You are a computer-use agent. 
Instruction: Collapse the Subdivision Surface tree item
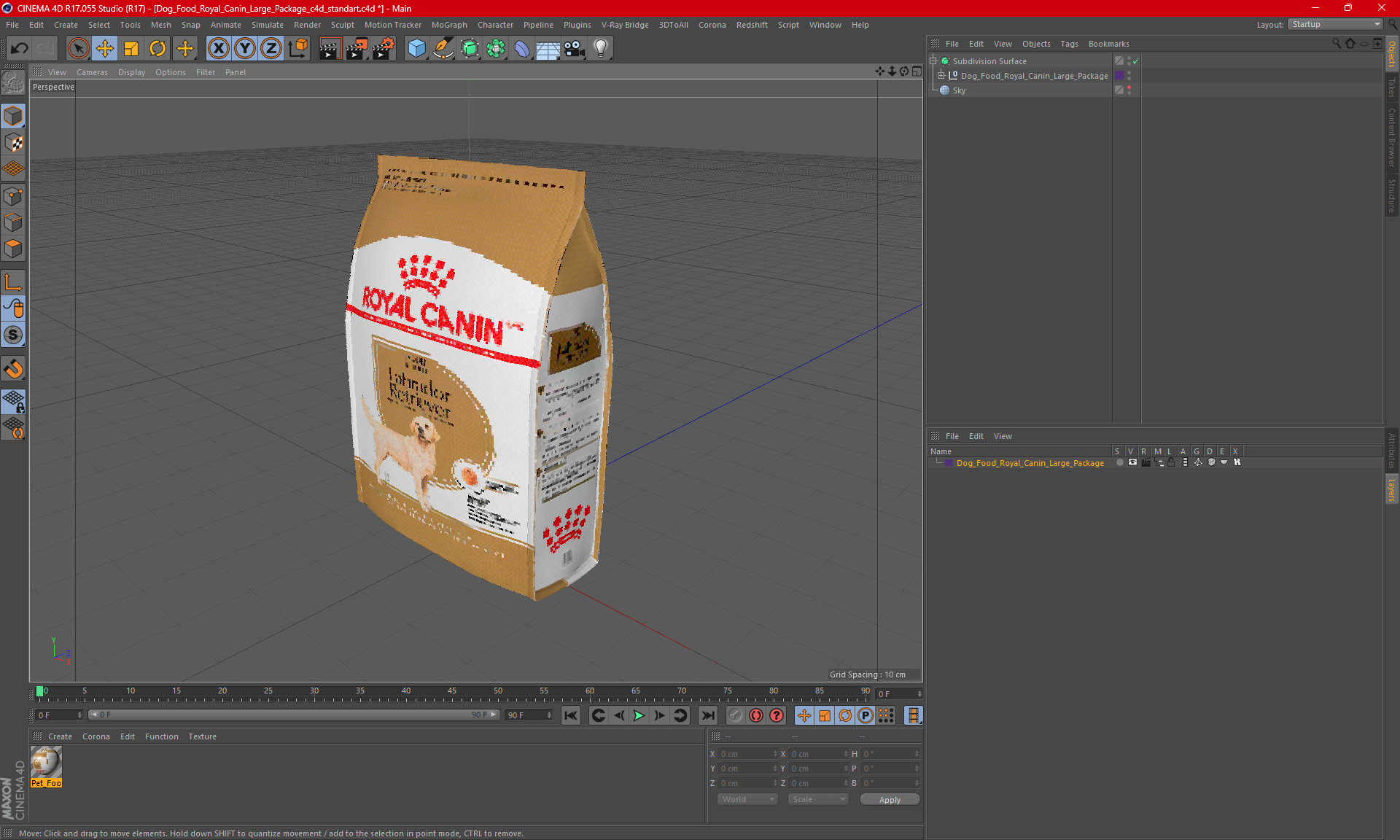point(933,61)
